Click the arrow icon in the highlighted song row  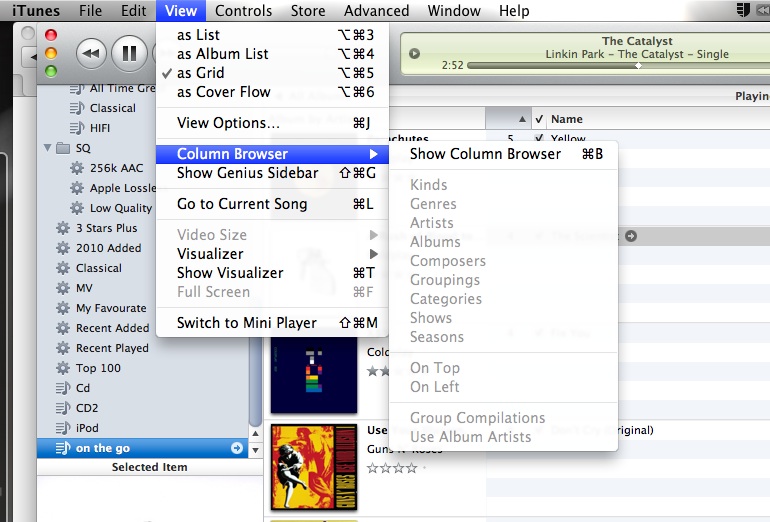click(631, 236)
